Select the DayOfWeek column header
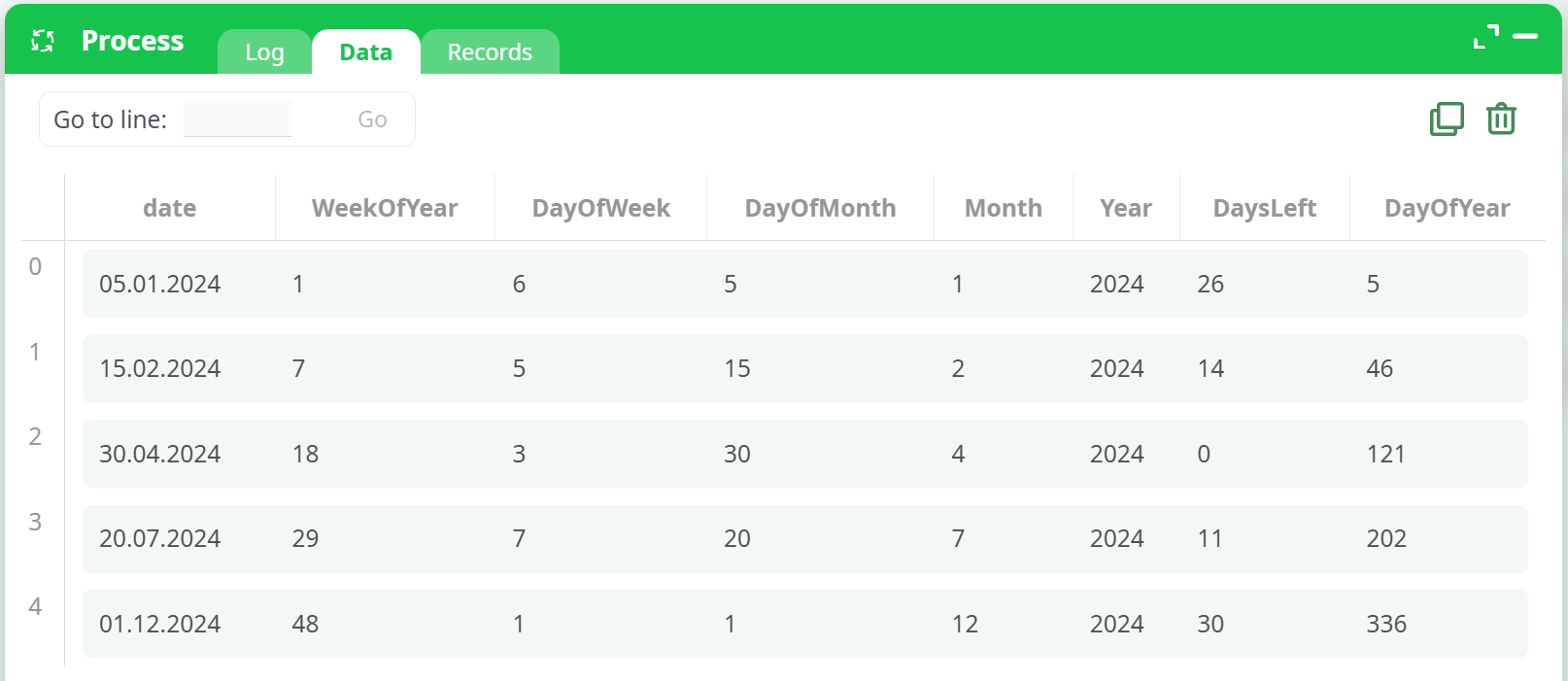The image size is (1568, 681). tap(600, 208)
